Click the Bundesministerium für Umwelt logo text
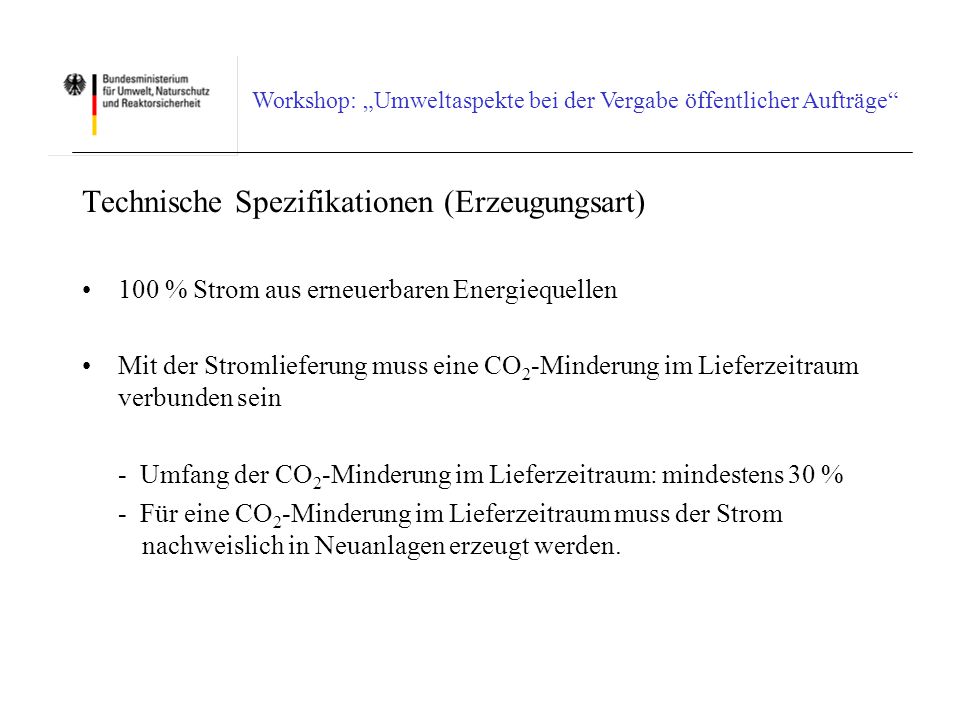 pyautogui.click(x=156, y=91)
